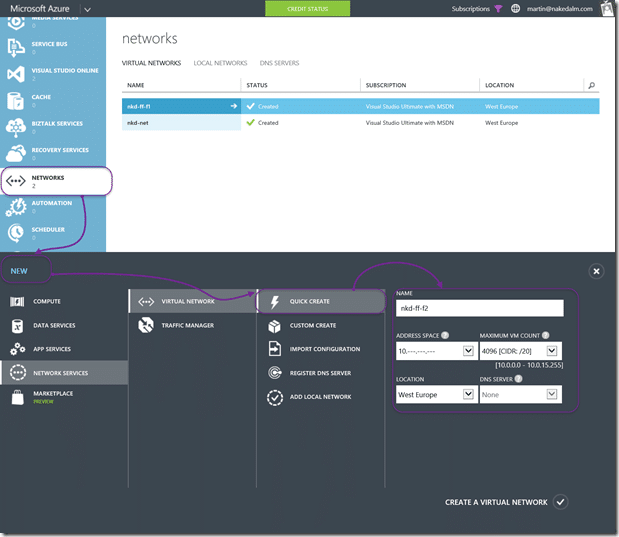This screenshot has width=619, height=537.
Task: Click the Address Space help icon
Action: [445, 335]
